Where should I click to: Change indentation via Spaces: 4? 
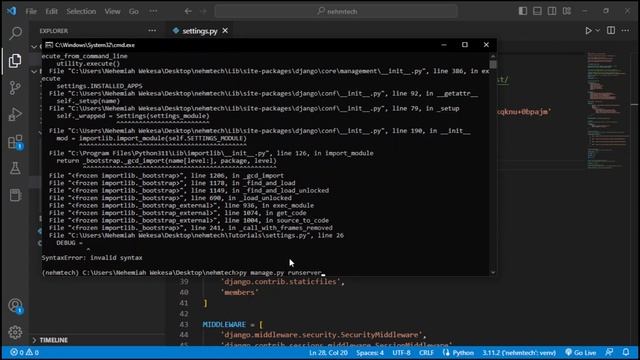pos(370,353)
